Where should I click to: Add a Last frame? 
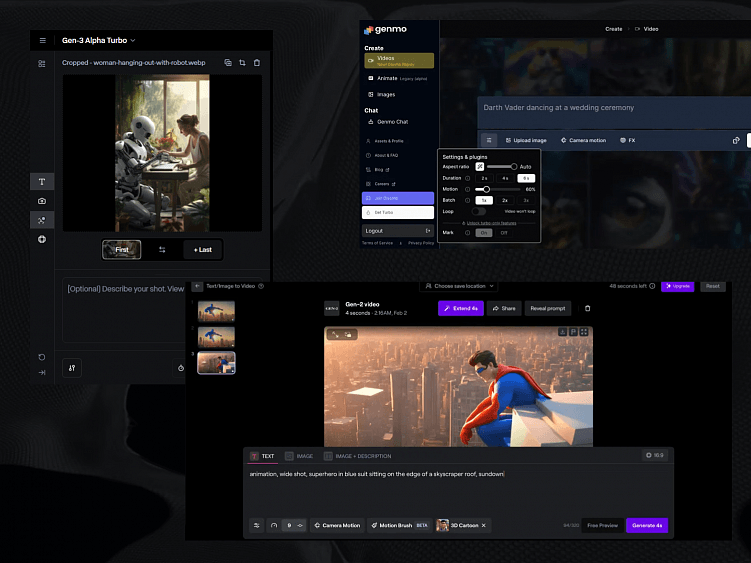pyautogui.click(x=203, y=250)
